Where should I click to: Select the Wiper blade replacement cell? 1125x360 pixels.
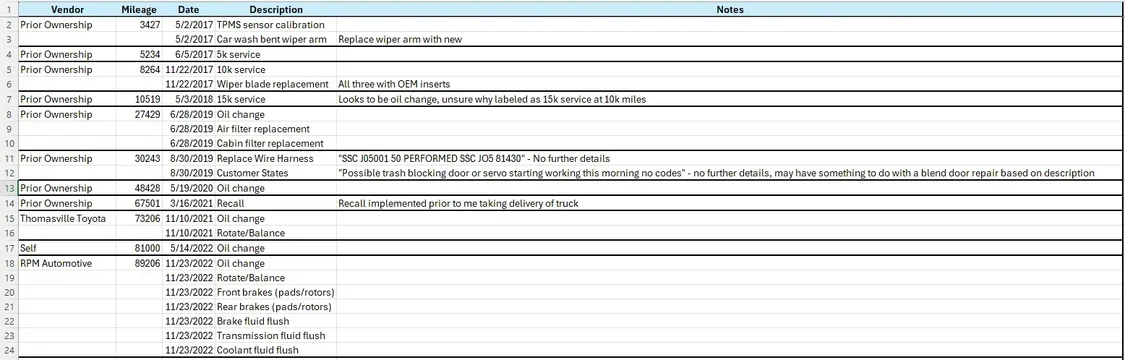point(276,84)
